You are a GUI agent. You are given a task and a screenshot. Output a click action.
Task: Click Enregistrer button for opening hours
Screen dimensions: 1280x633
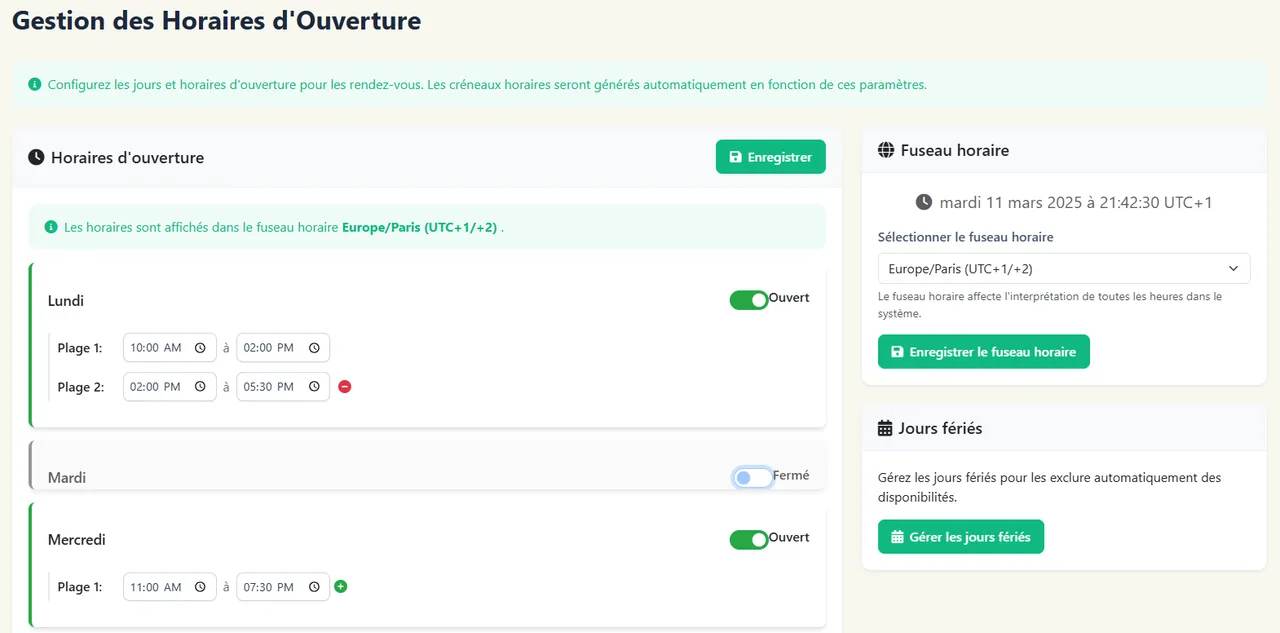pos(771,157)
